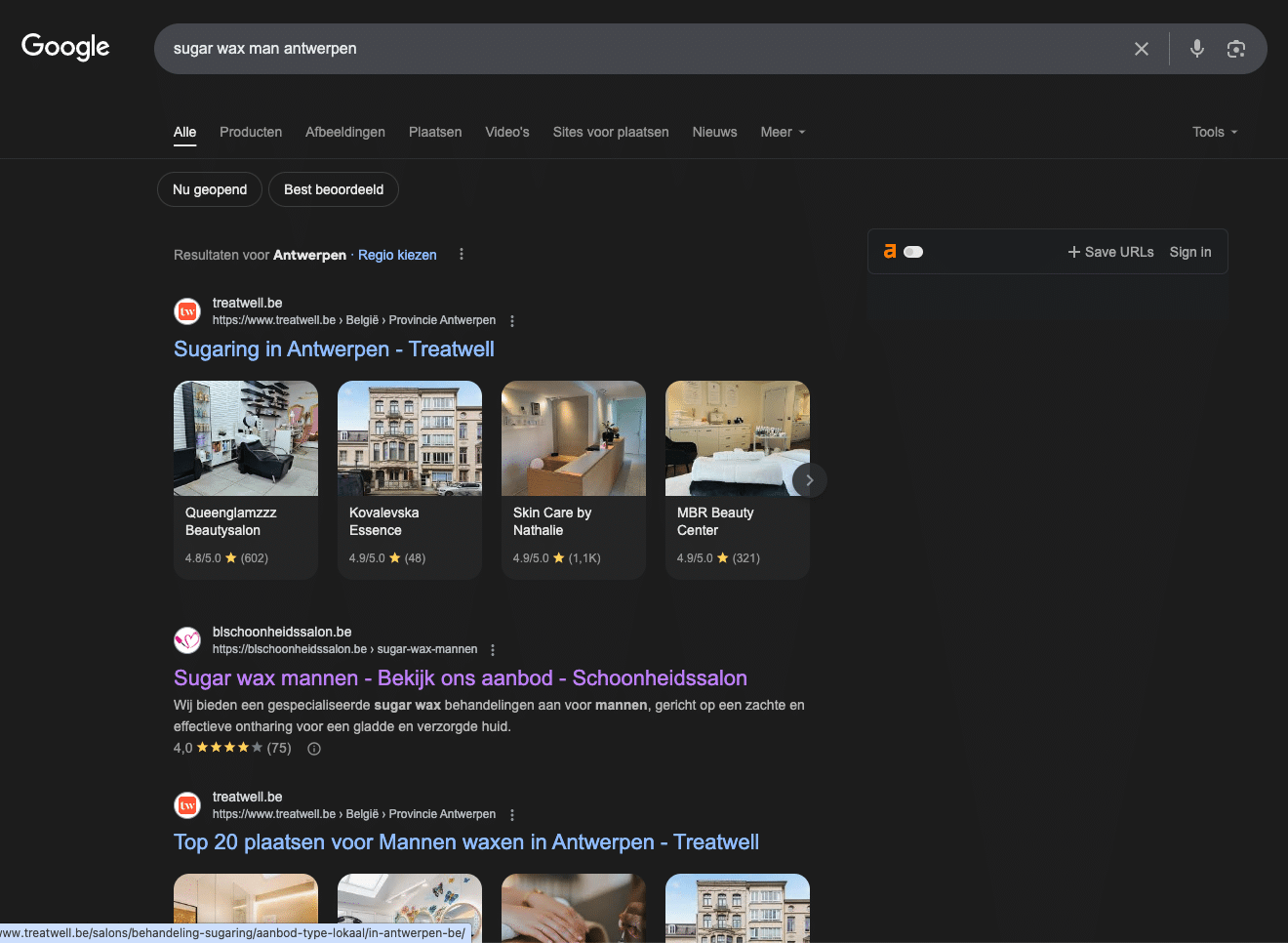Select Sites voor plaatsen tab

click(x=611, y=132)
